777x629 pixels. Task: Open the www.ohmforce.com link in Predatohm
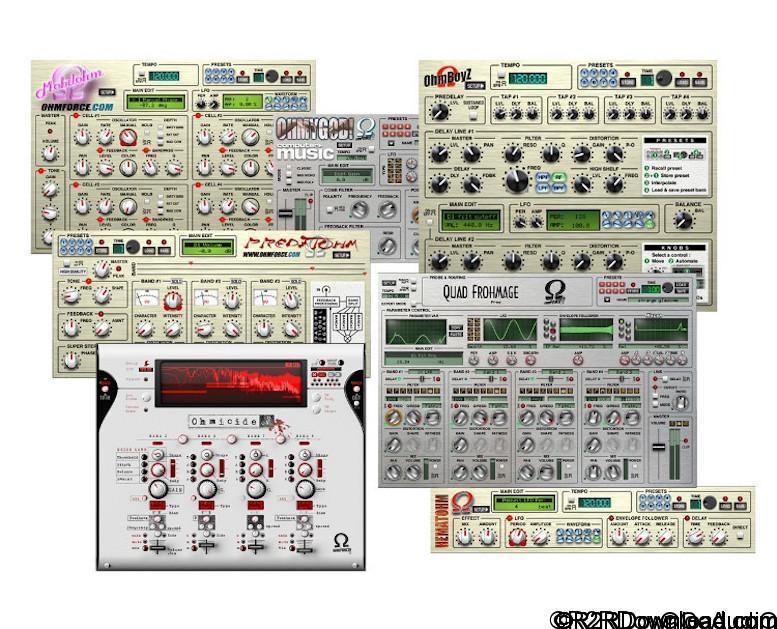[271, 254]
